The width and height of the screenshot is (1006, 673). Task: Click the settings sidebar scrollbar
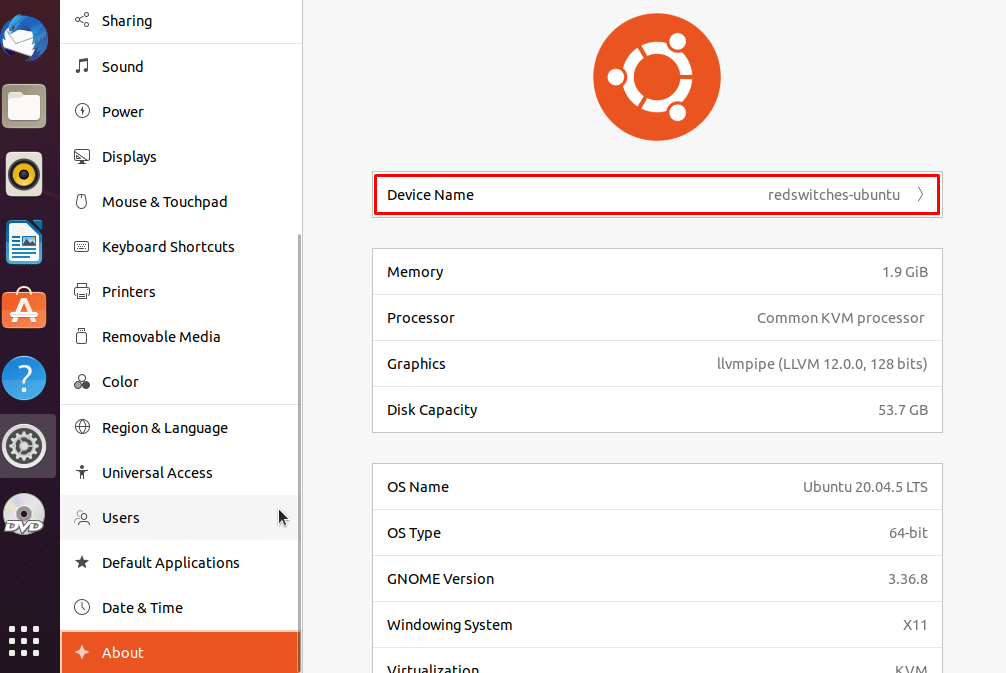point(299,453)
